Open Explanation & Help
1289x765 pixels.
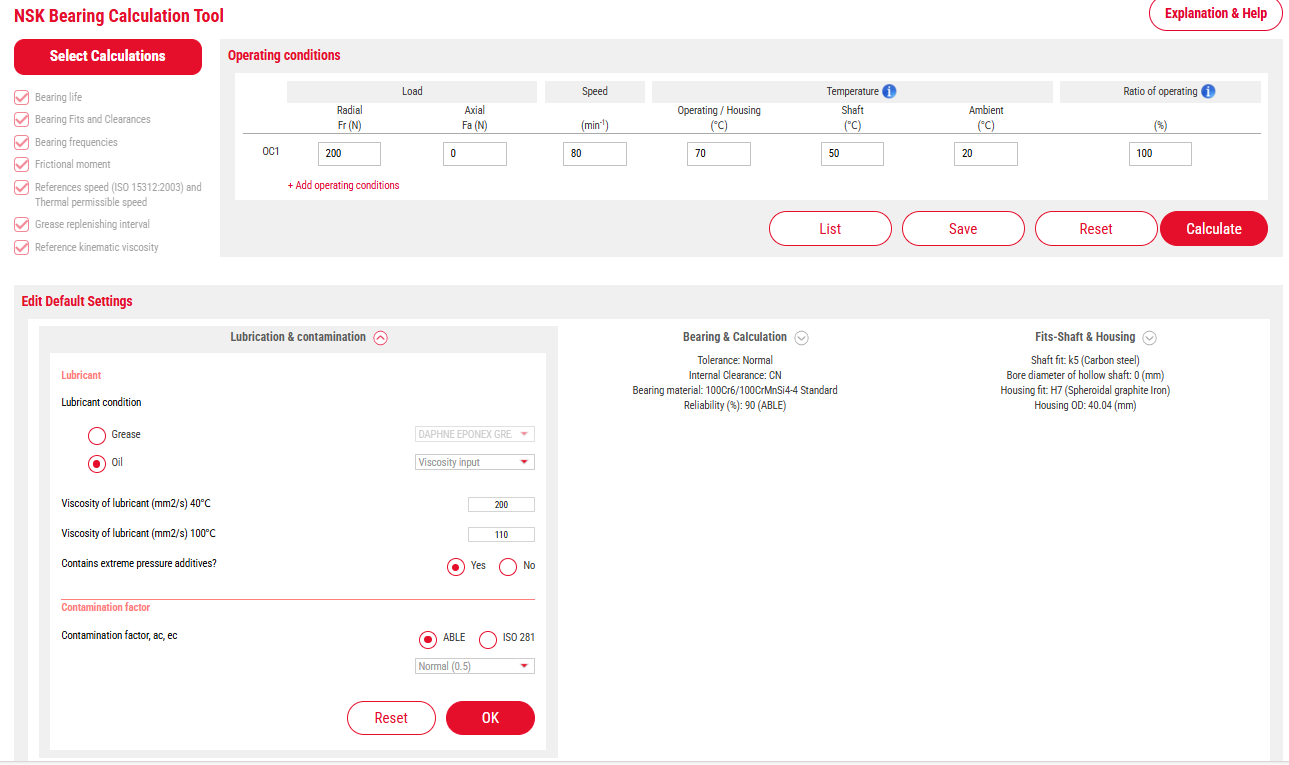1215,14
